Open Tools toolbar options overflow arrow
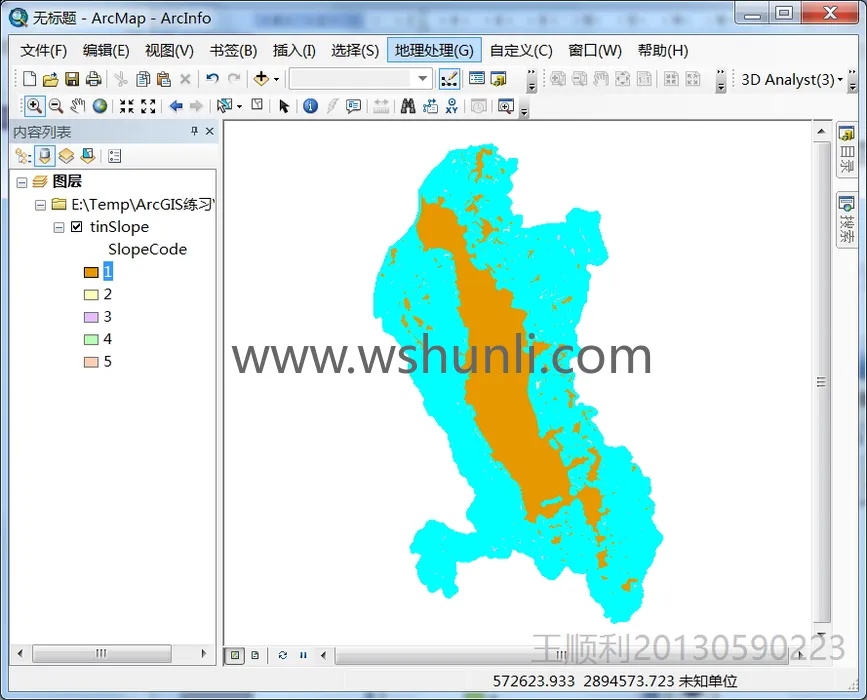The image size is (867, 700). coord(525,108)
